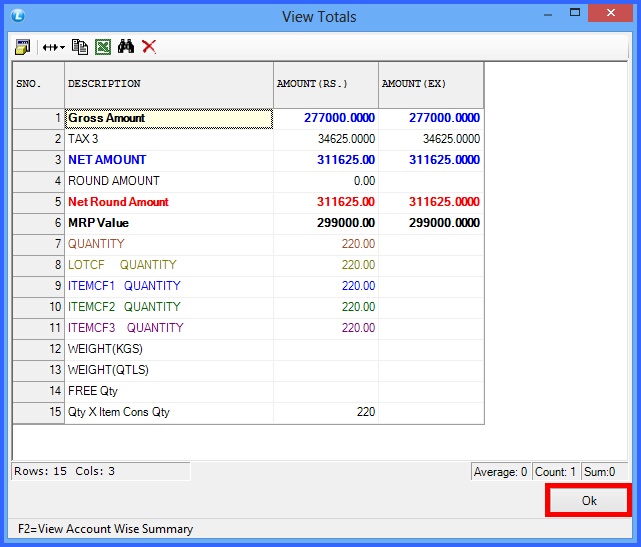This screenshot has width=641, height=547.
Task: Click the copy icon in toolbar
Action: click(80, 47)
